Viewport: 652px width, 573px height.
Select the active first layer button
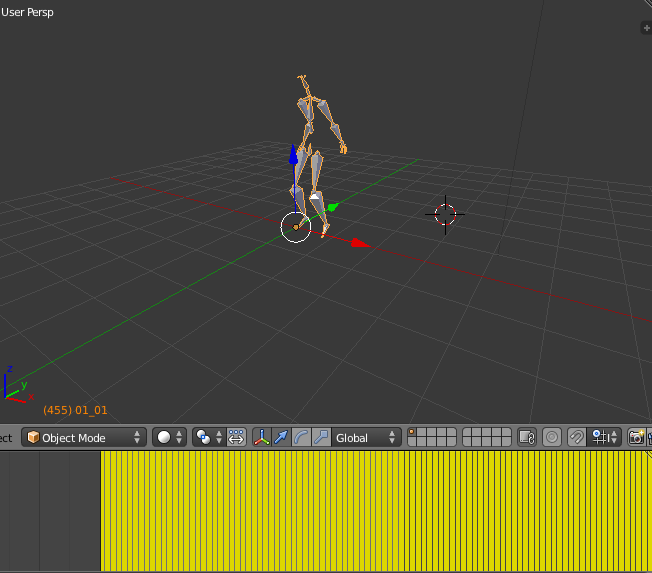(x=412, y=432)
